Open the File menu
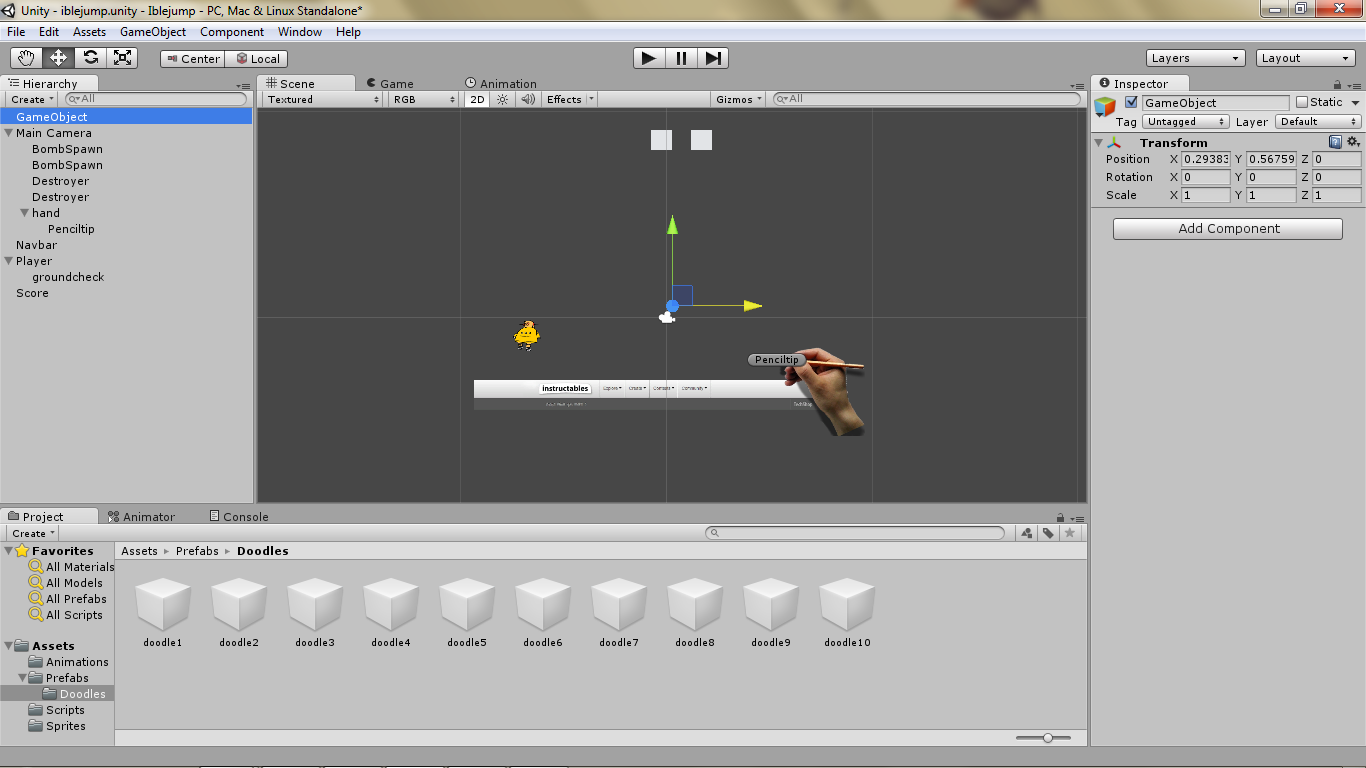The width and height of the screenshot is (1366, 768). coord(16,32)
